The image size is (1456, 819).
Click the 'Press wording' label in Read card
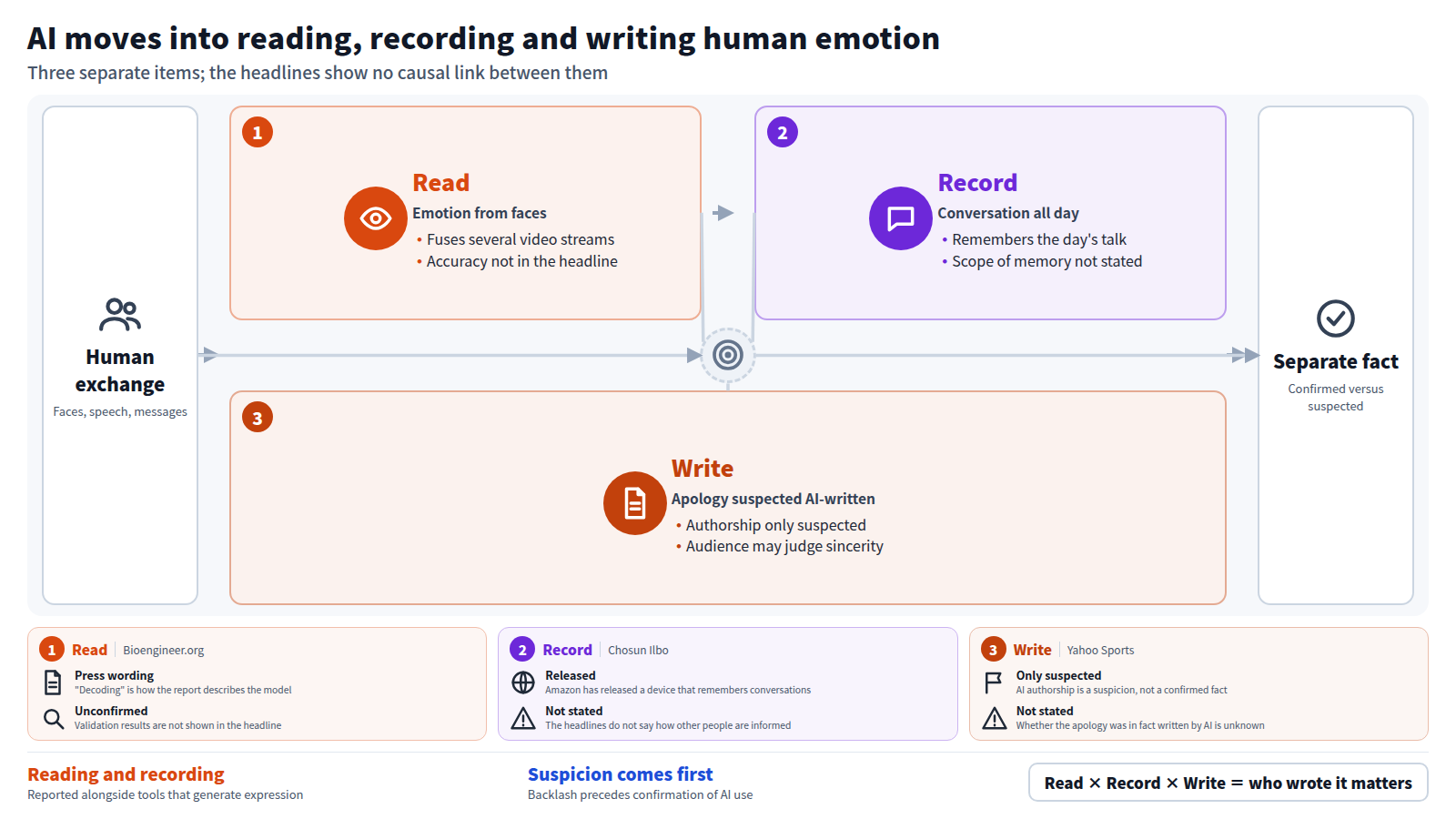pyautogui.click(x=114, y=675)
